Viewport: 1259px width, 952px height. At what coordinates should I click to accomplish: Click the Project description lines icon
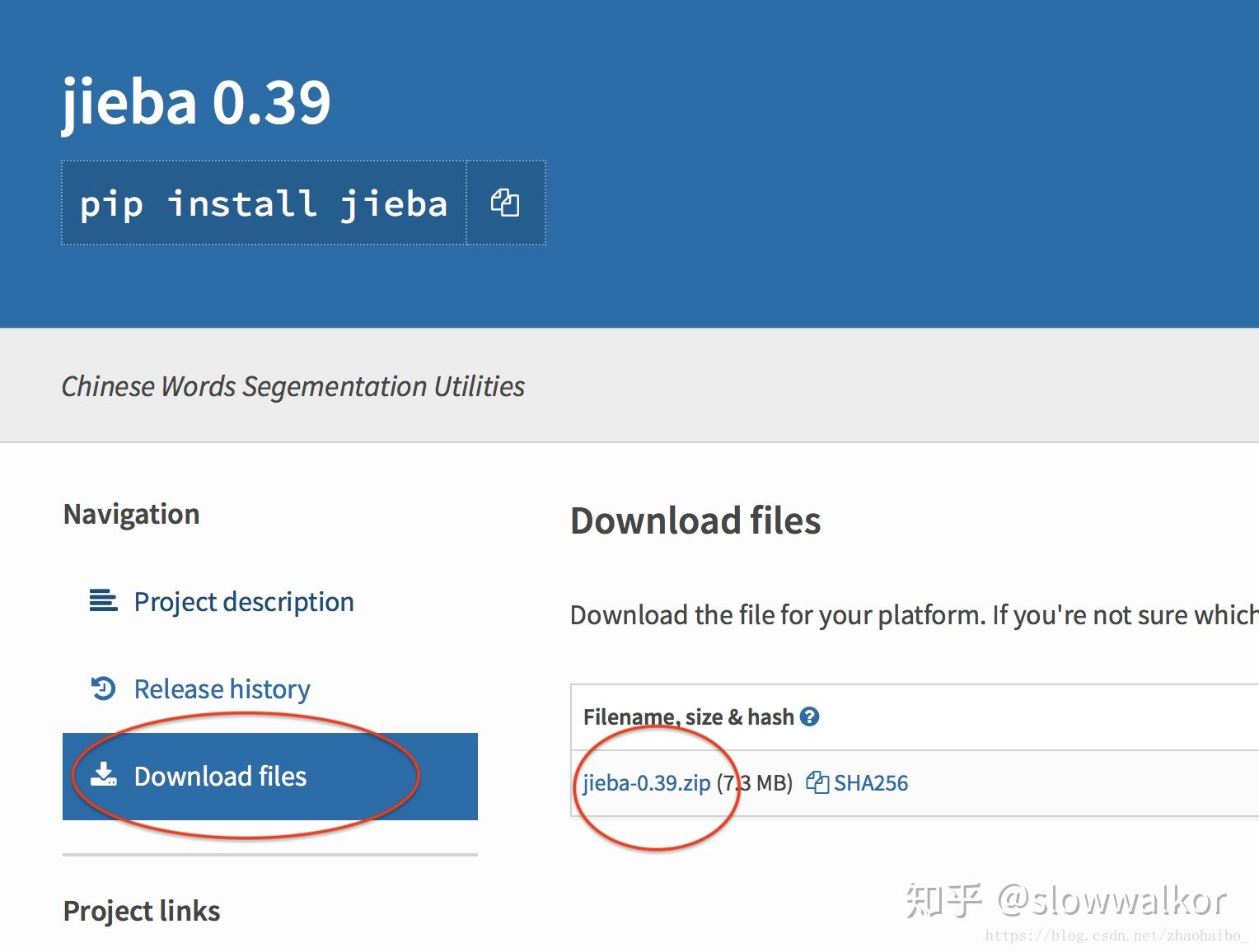[x=103, y=600]
